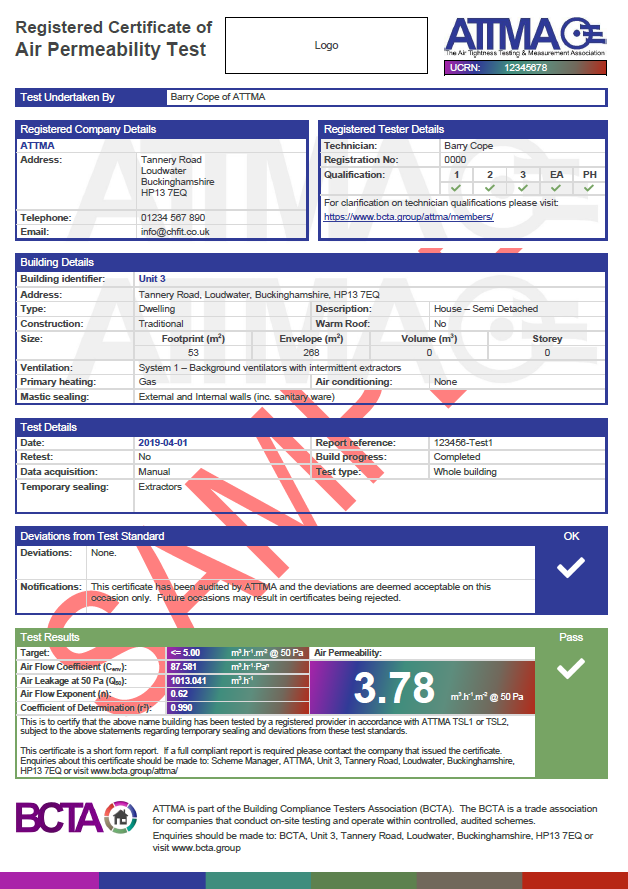This screenshot has width=628, height=889.
Task: Click the Logo placeholder box
Action: pyautogui.click(x=326, y=45)
